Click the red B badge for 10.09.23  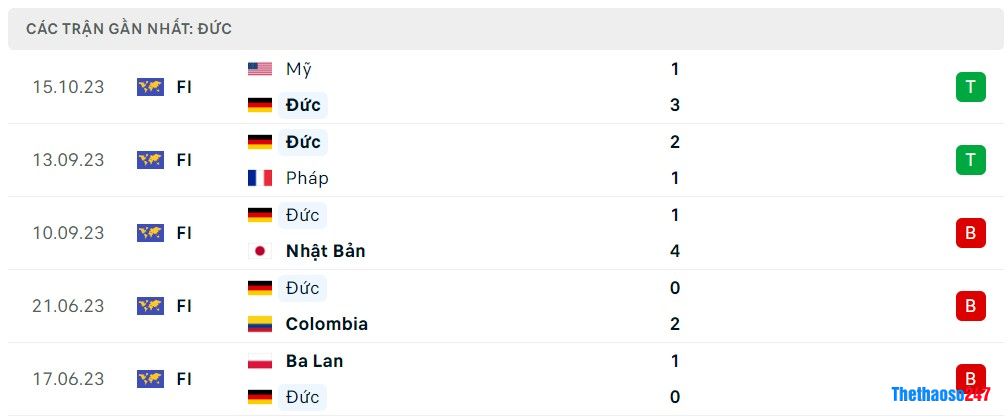pyautogui.click(x=970, y=233)
